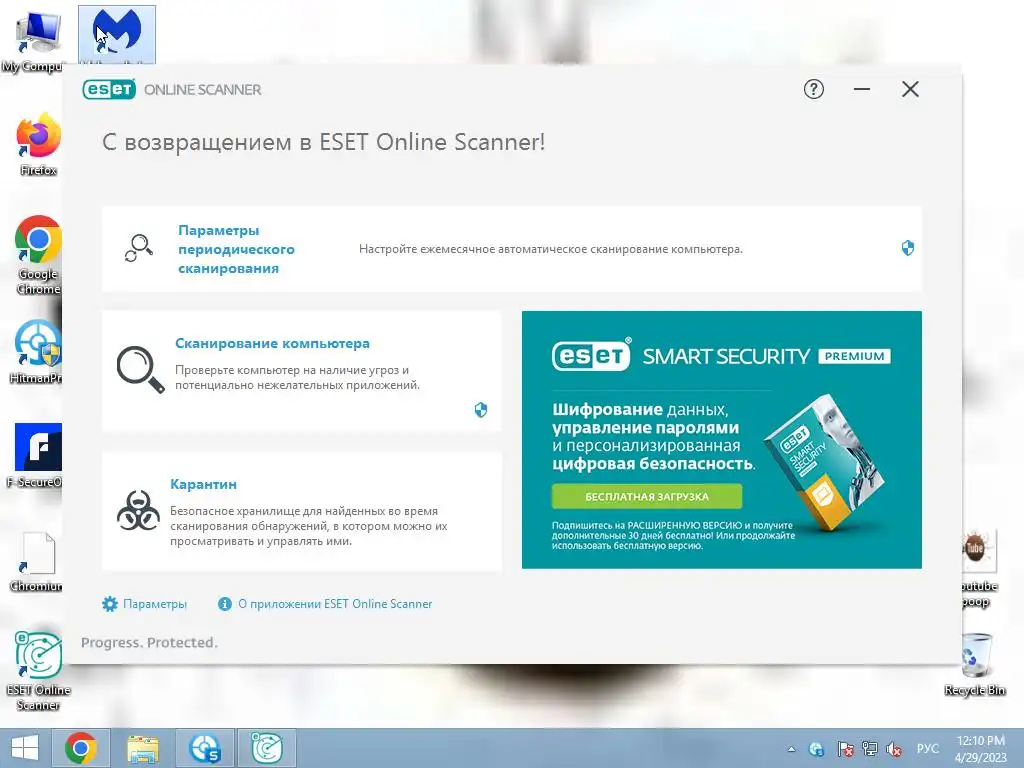Select Firefox desktop shortcut

(x=39, y=144)
